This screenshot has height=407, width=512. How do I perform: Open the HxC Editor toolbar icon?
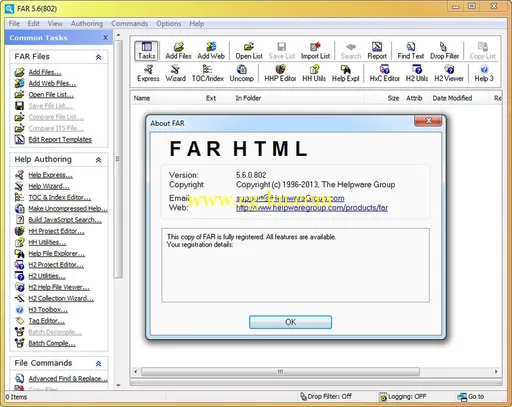[x=384, y=73]
